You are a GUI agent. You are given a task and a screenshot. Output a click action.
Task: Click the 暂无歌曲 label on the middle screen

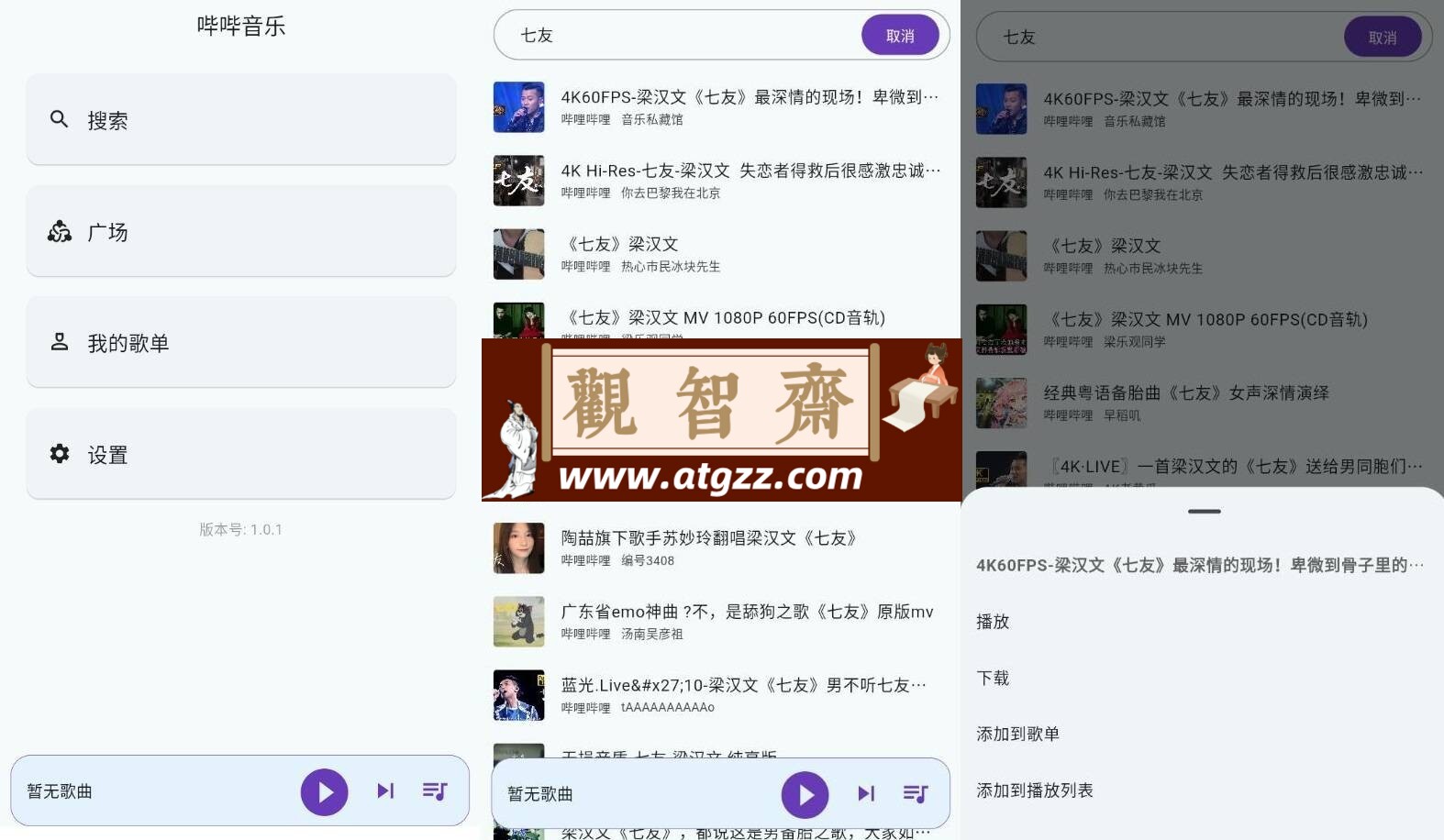540,794
